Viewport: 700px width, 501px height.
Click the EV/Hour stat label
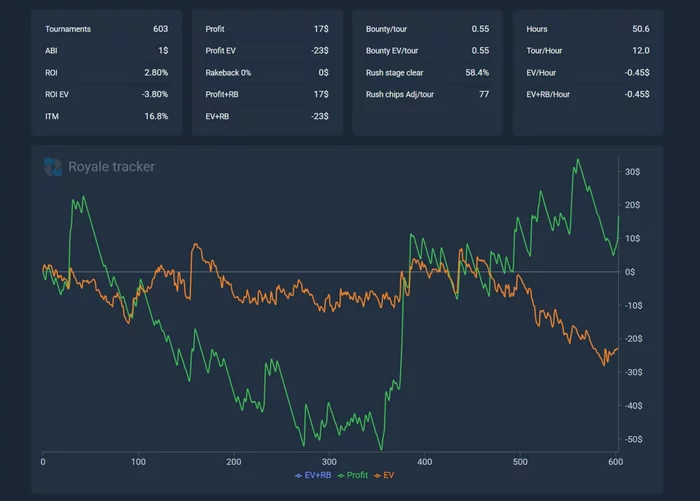[x=544, y=73]
